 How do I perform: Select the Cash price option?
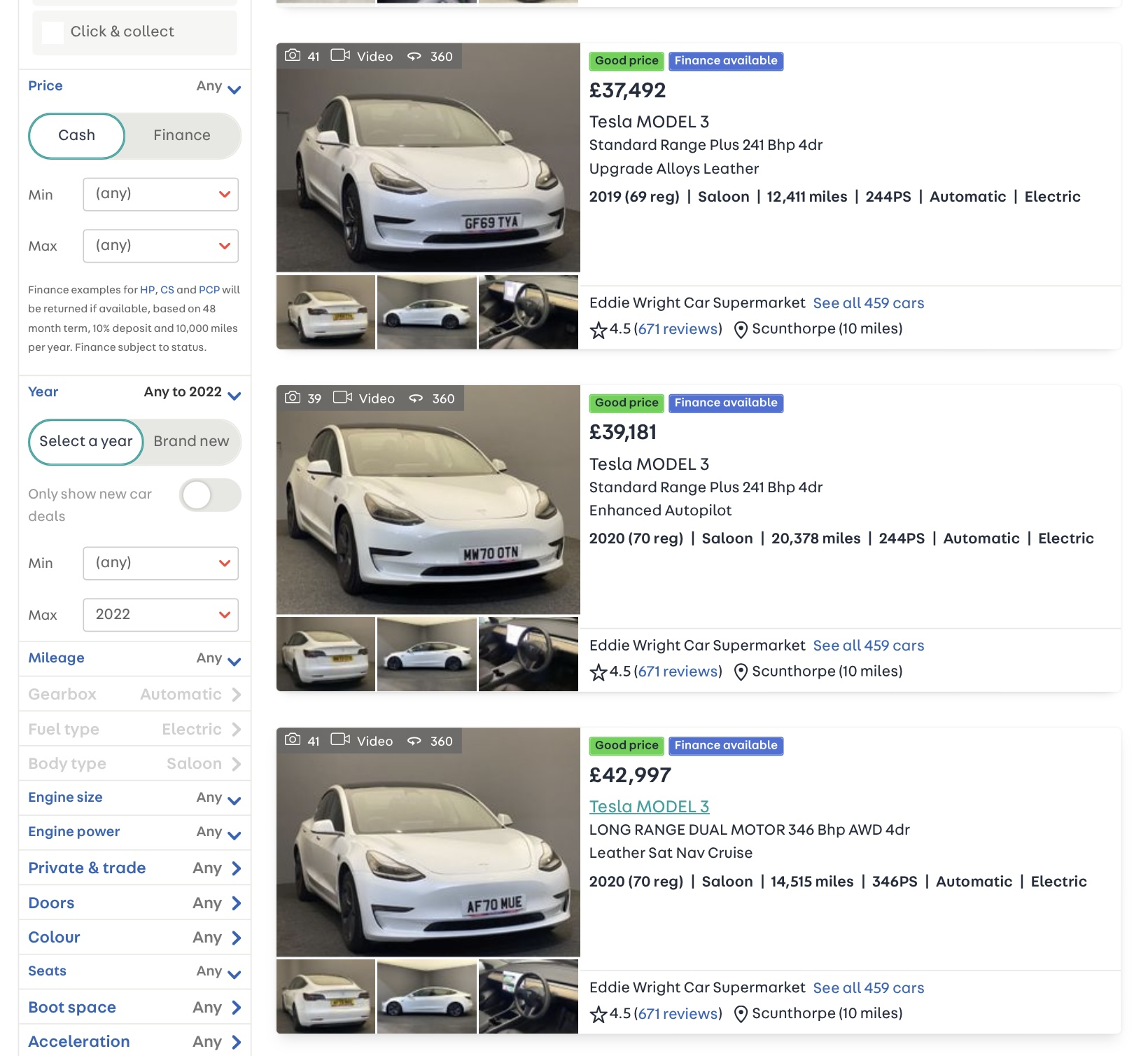(77, 136)
